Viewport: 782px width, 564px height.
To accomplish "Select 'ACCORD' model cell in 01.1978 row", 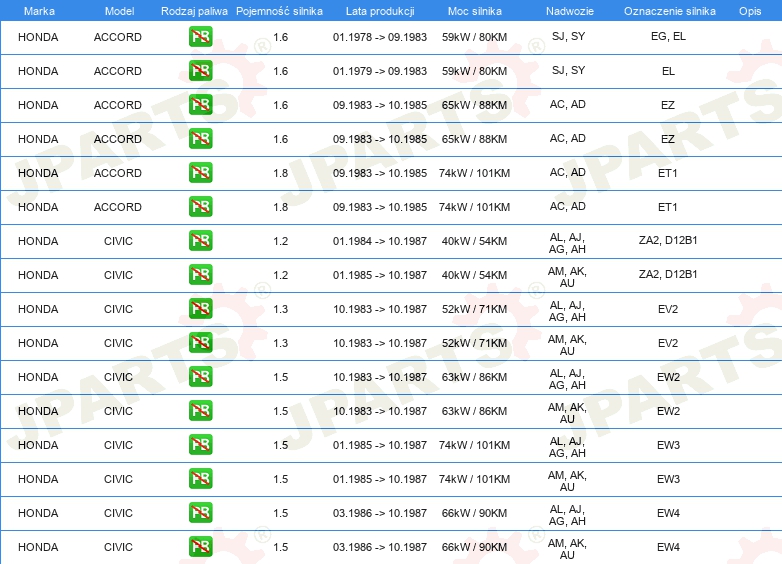I will 118,37.
